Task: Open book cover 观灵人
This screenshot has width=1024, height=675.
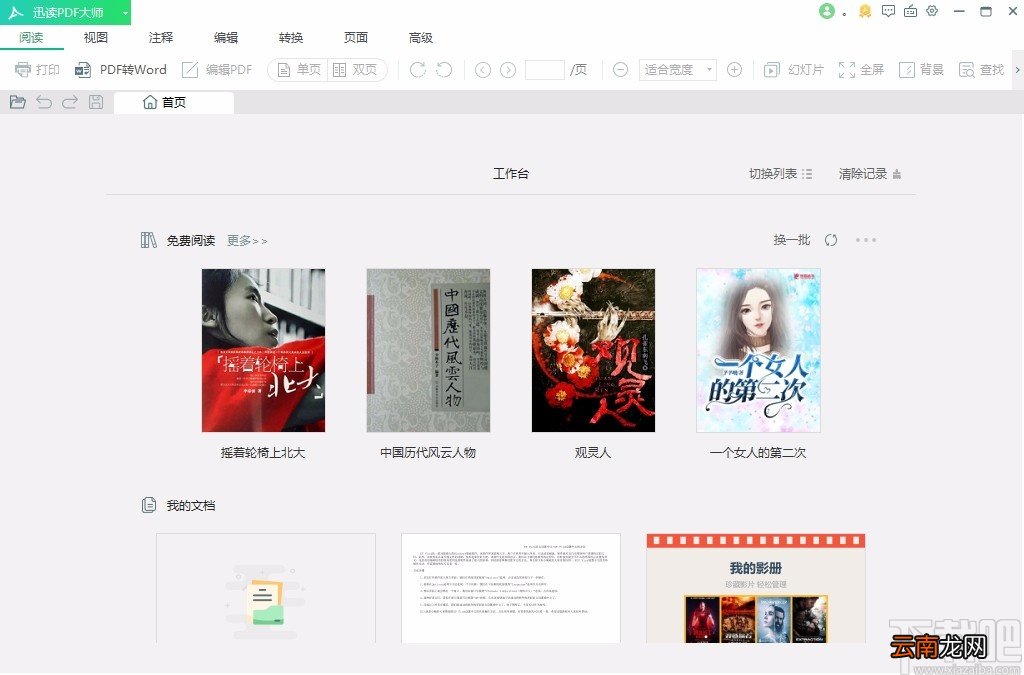Action: 593,350
